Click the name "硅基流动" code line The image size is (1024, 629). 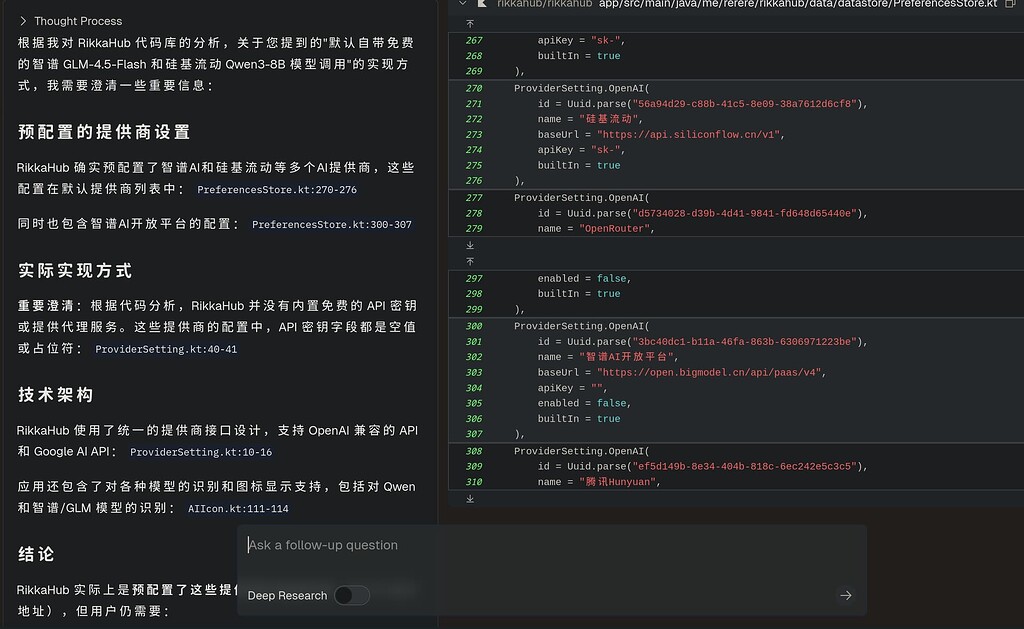point(590,119)
